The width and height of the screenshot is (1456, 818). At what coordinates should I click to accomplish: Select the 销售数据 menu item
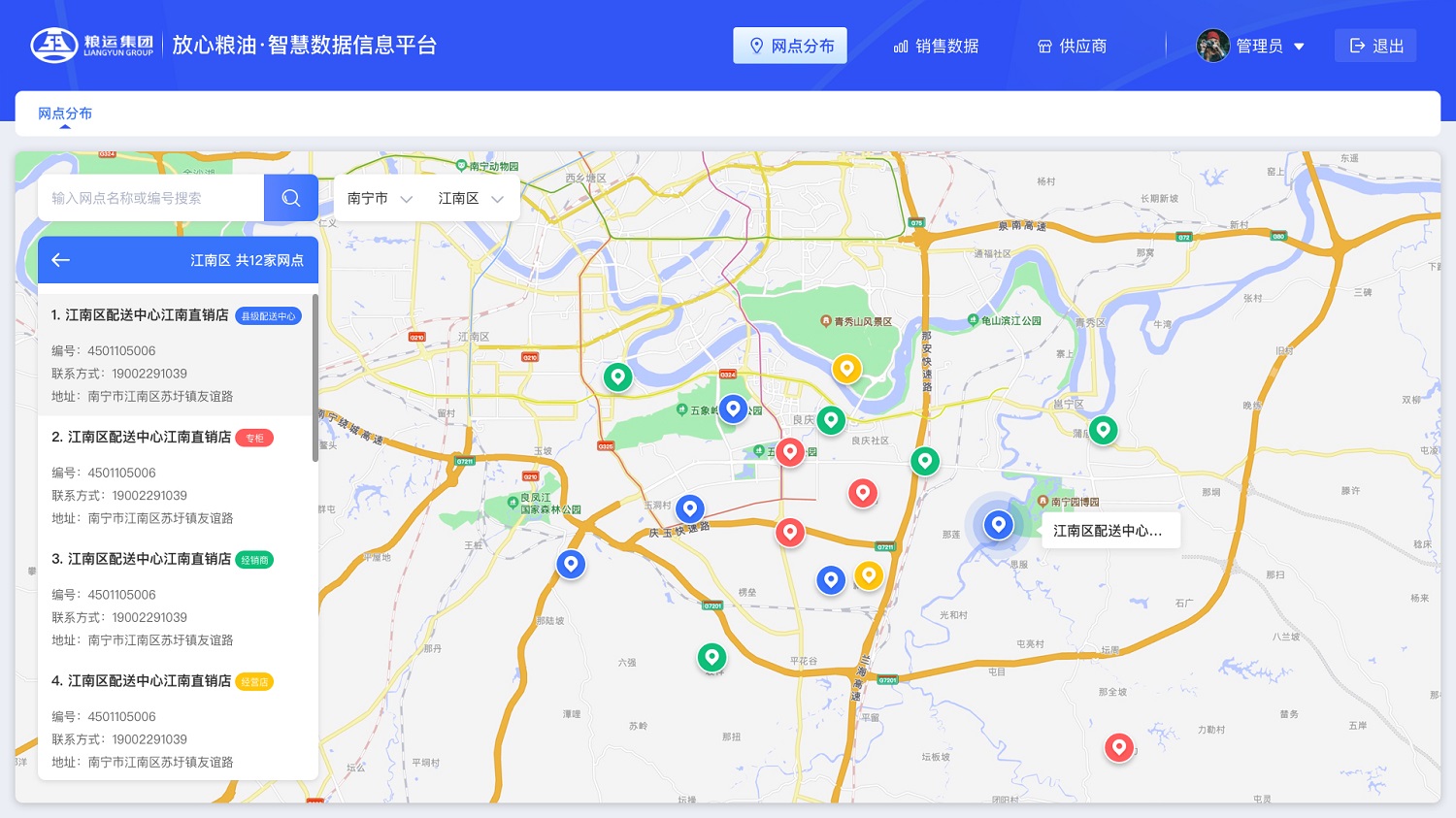pyautogui.click(x=935, y=46)
